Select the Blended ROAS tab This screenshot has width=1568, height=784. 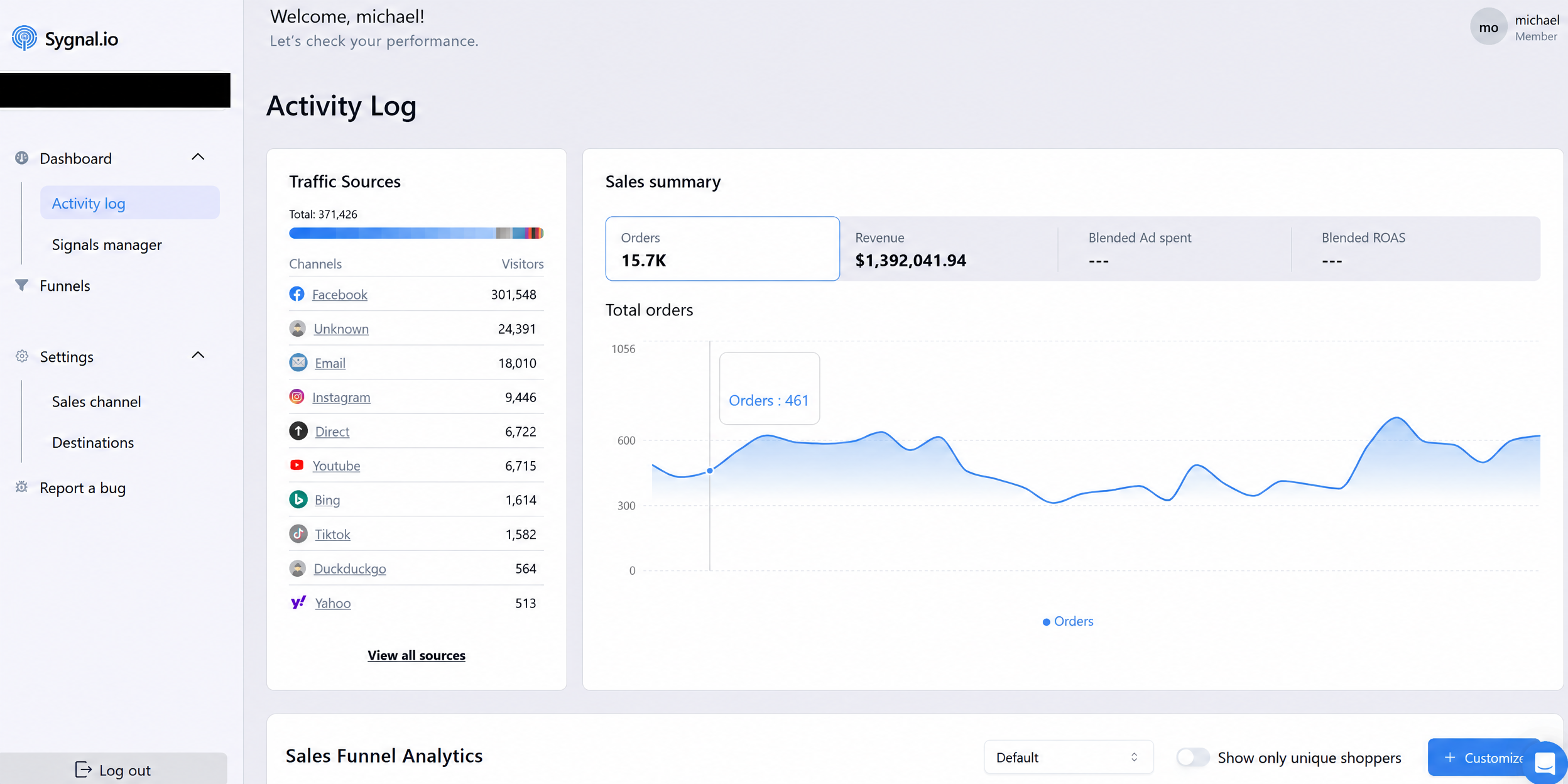tap(1417, 249)
